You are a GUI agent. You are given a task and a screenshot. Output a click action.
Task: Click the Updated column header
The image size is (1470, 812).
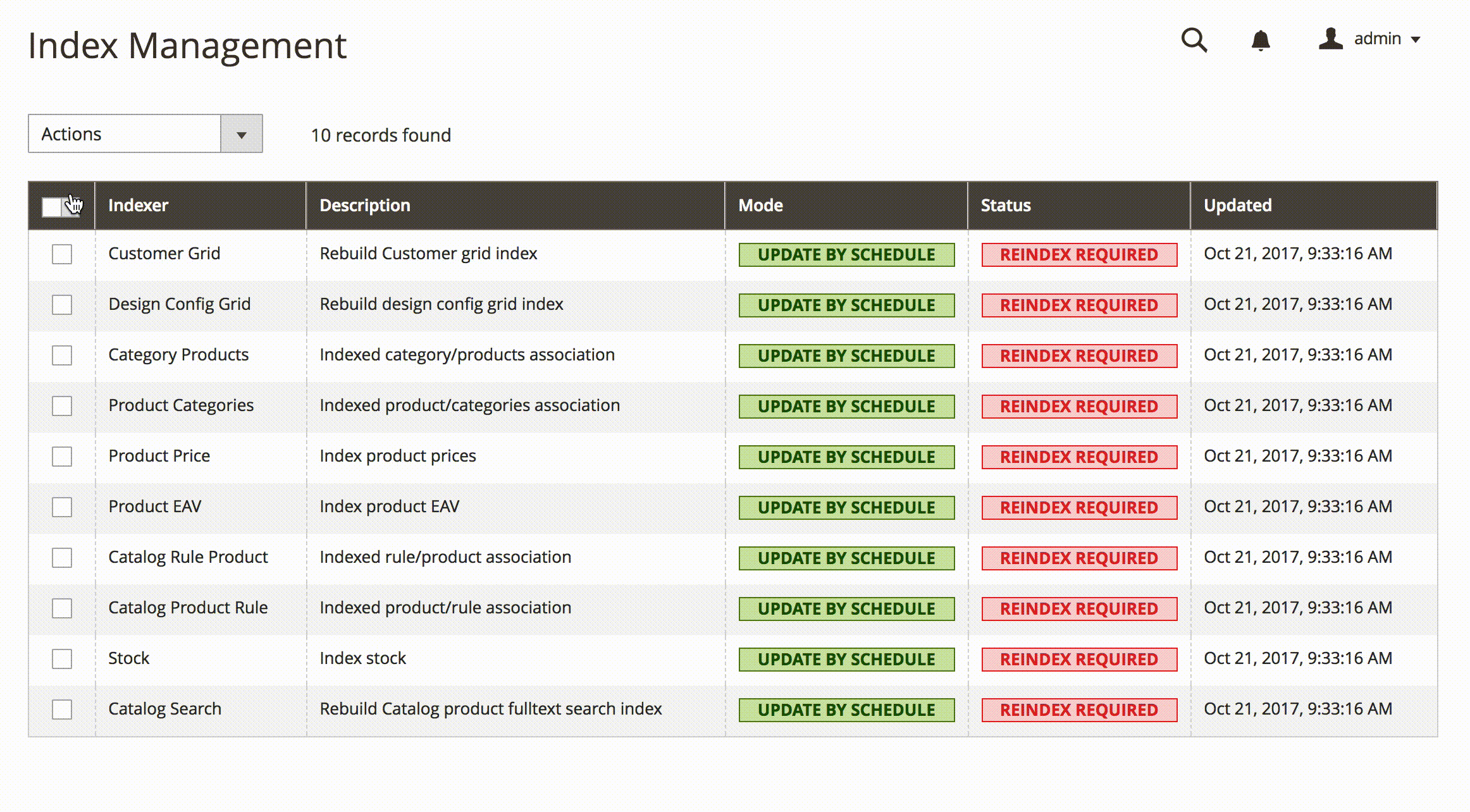click(1237, 205)
